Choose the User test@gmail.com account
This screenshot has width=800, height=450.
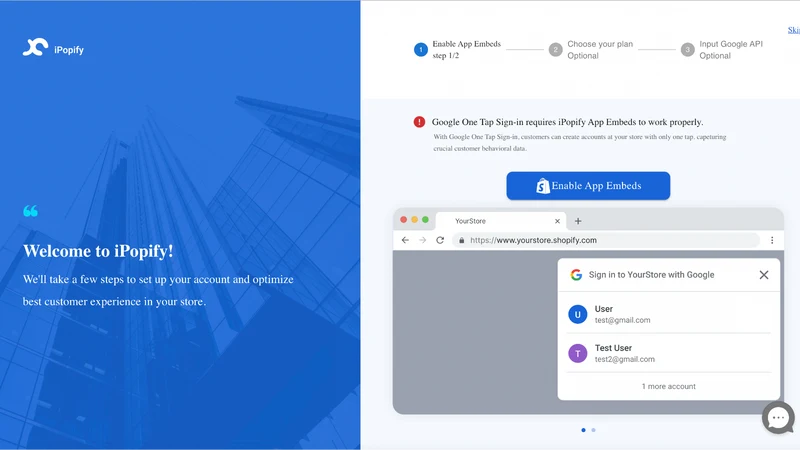669,314
